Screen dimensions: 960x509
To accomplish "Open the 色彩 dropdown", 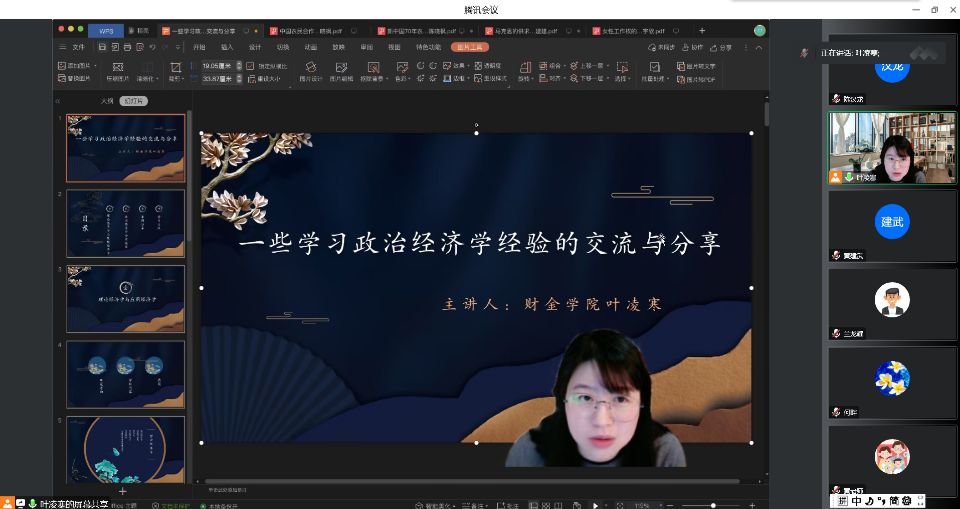I will coord(402,72).
